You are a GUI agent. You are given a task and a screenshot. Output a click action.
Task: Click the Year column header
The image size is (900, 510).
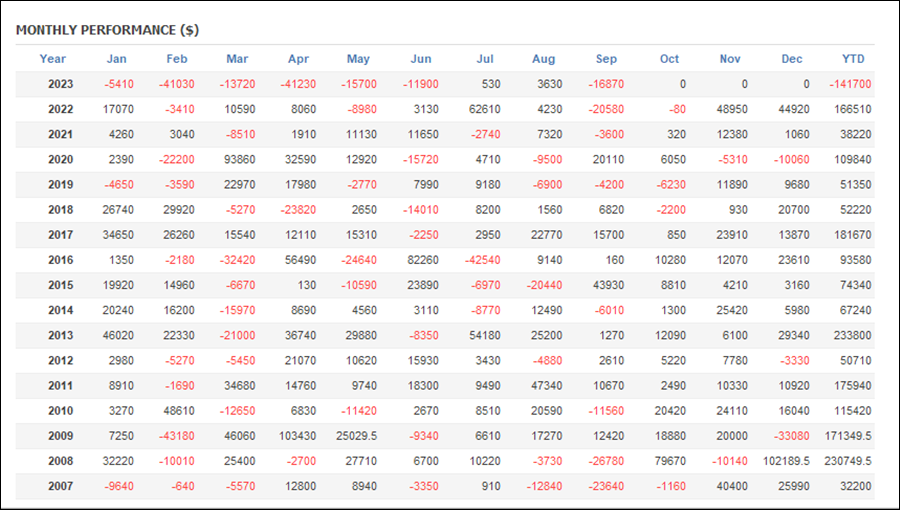(x=52, y=59)
